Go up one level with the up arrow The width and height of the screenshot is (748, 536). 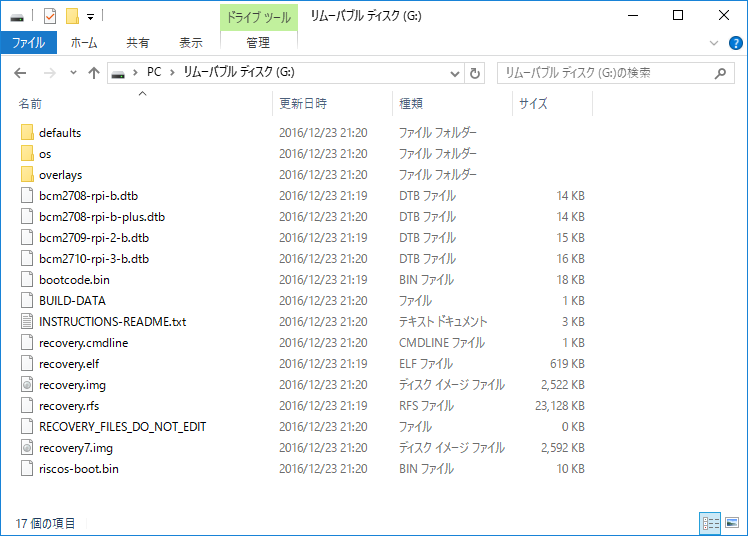(94, 73)
